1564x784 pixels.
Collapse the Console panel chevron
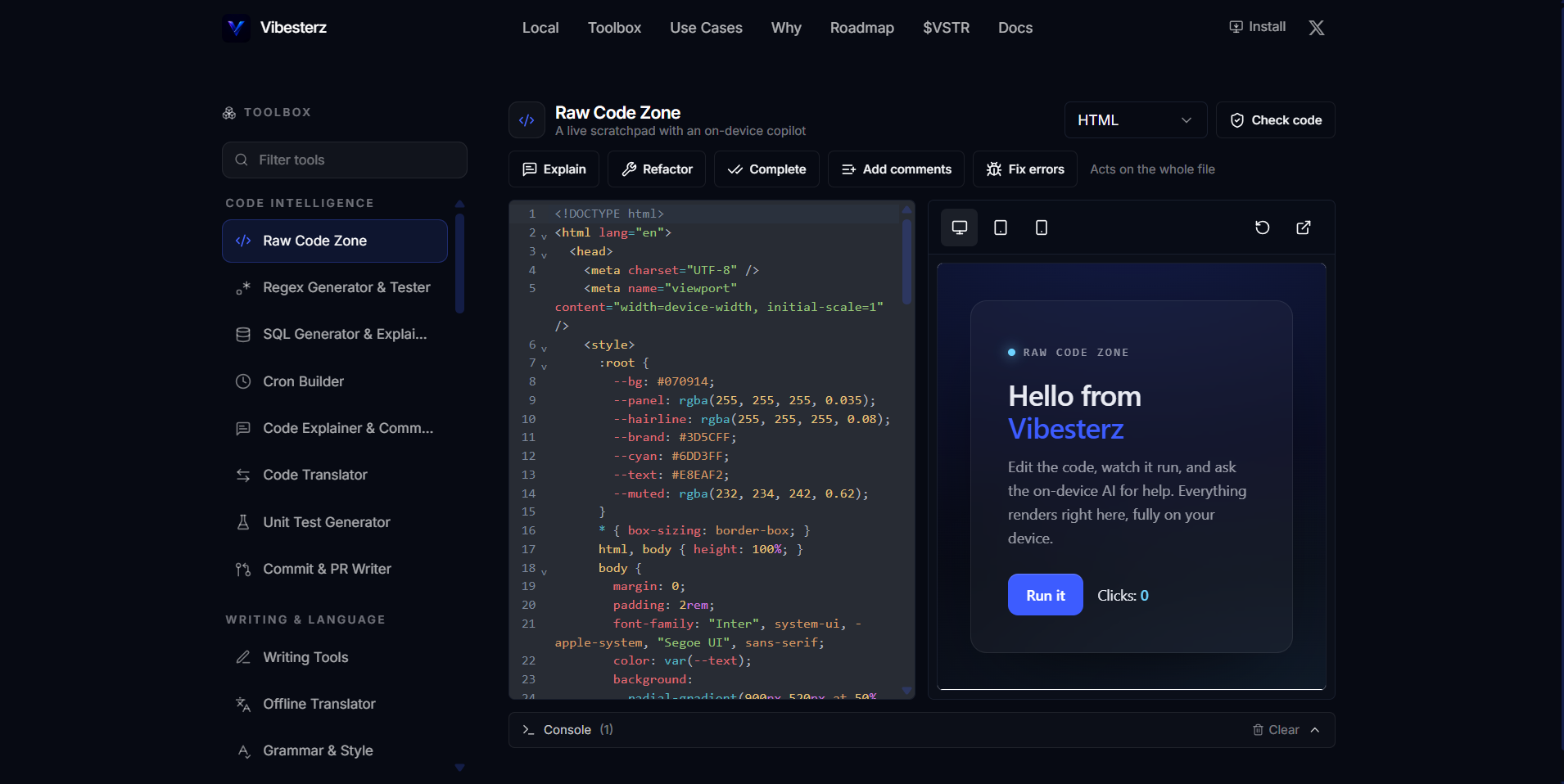click(x=1315, y=730)
